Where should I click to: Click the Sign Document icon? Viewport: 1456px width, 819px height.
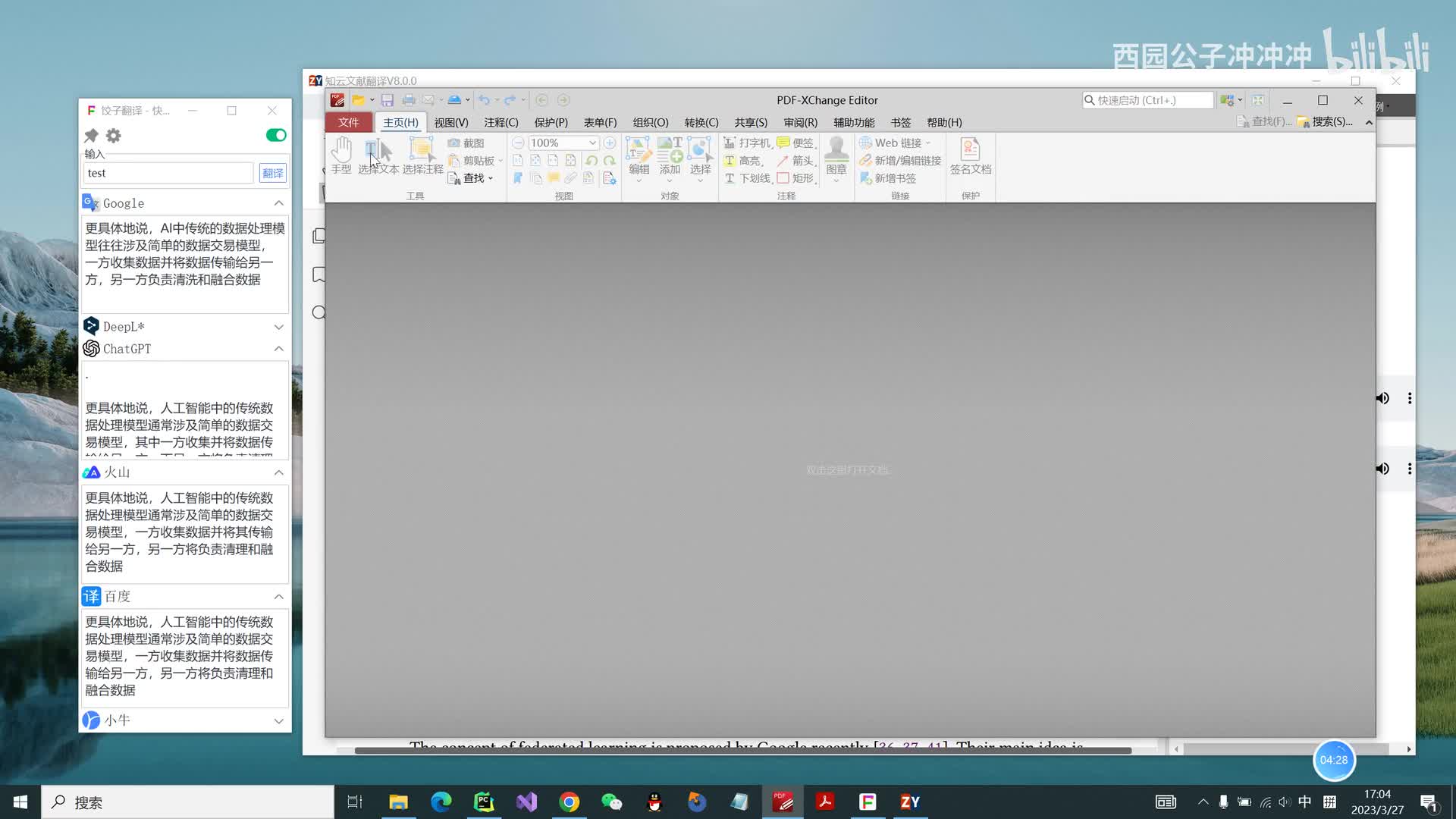click(970, 155)
